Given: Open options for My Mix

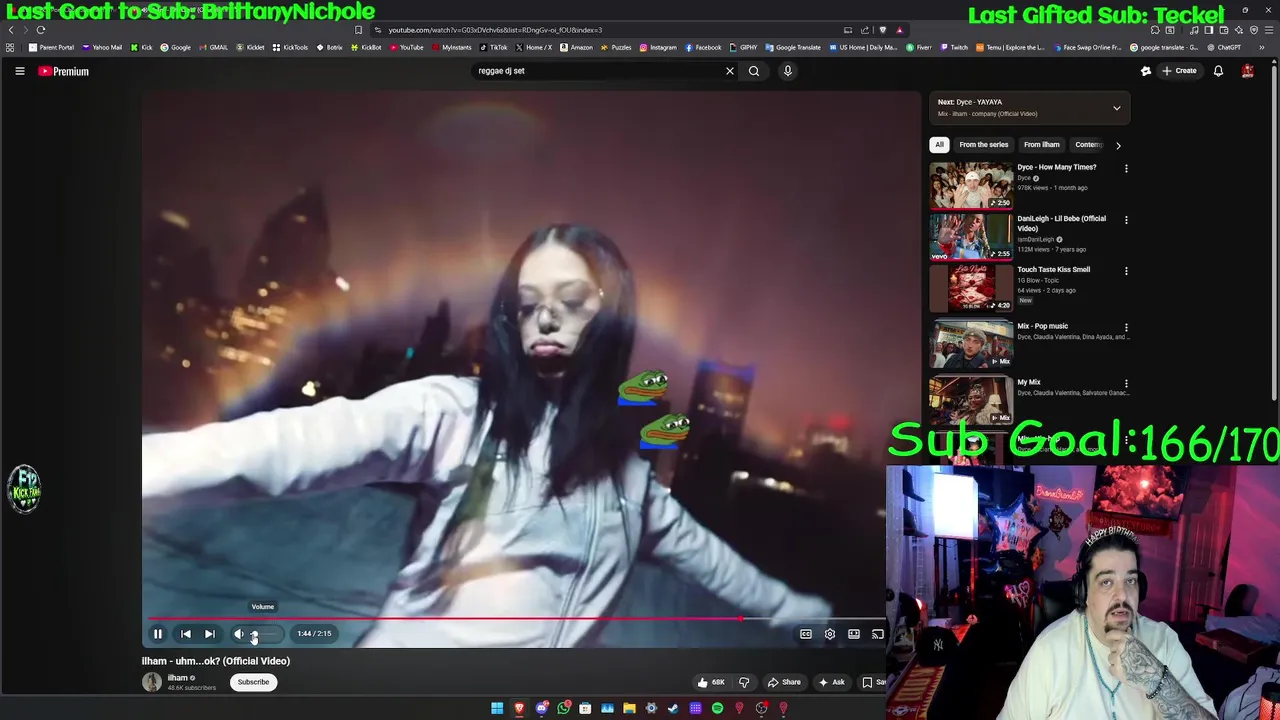Looking at the screenshot, I should pyautogui.click(x=1126, y=383).
